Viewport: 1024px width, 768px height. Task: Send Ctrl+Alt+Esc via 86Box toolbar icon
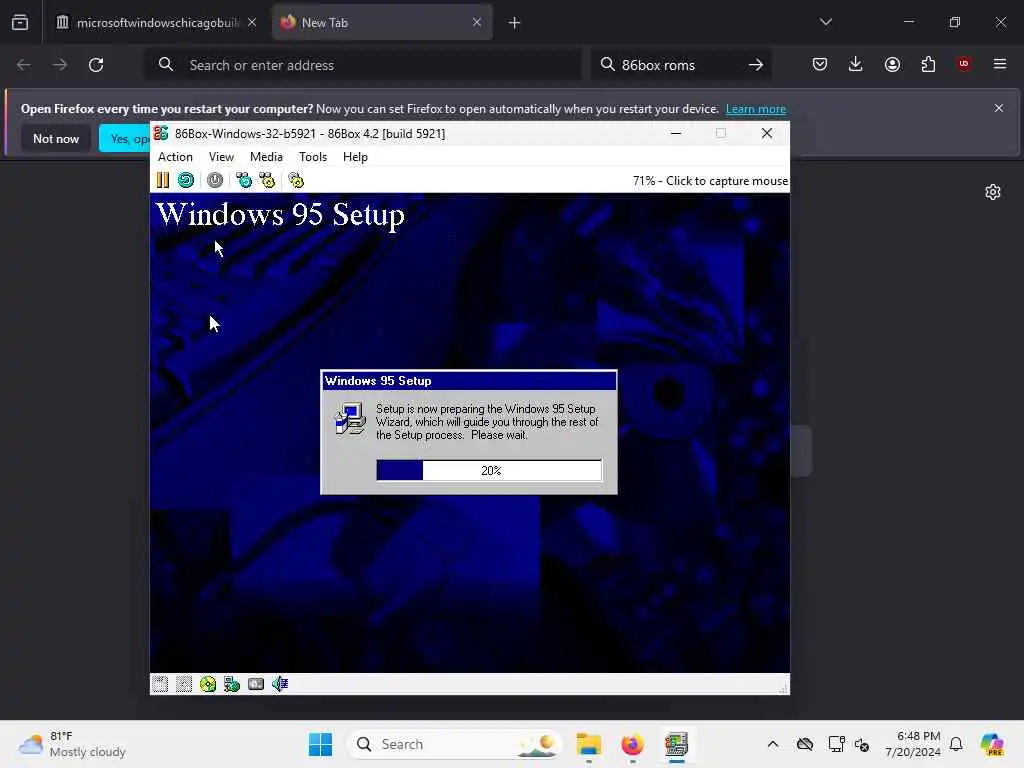(x=267, y=180)
